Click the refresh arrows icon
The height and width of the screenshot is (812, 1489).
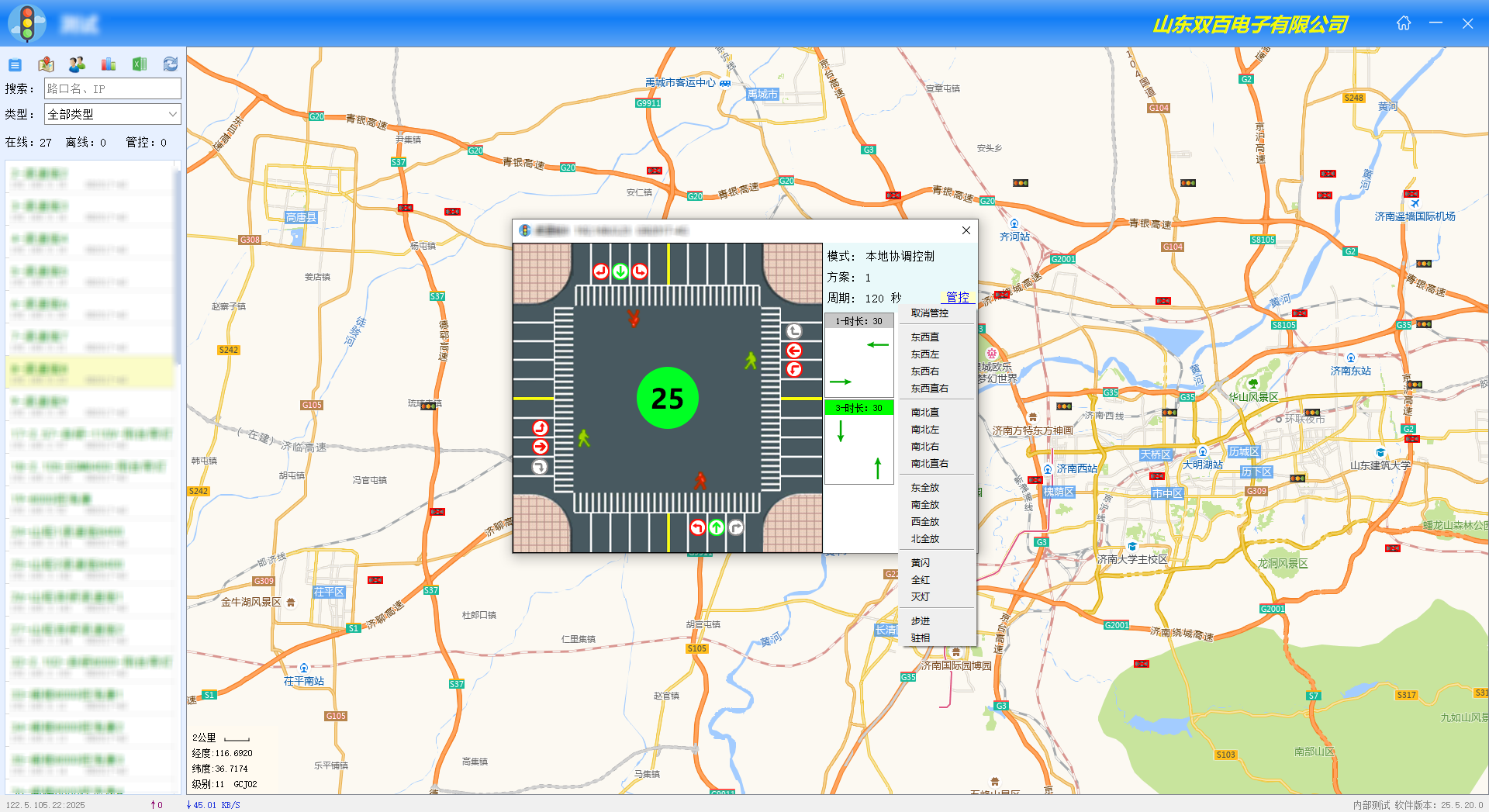click(x=171, y=64)
